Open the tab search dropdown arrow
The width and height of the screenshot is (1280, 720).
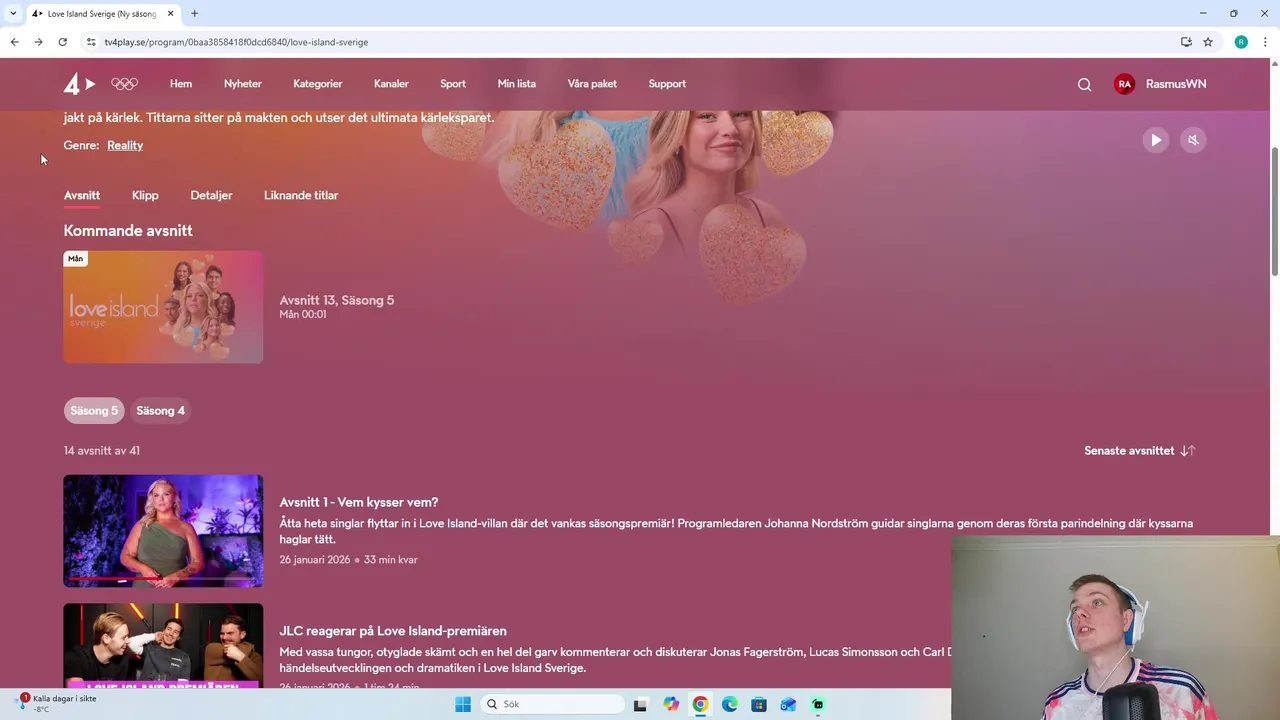click(x=13, y=14)
